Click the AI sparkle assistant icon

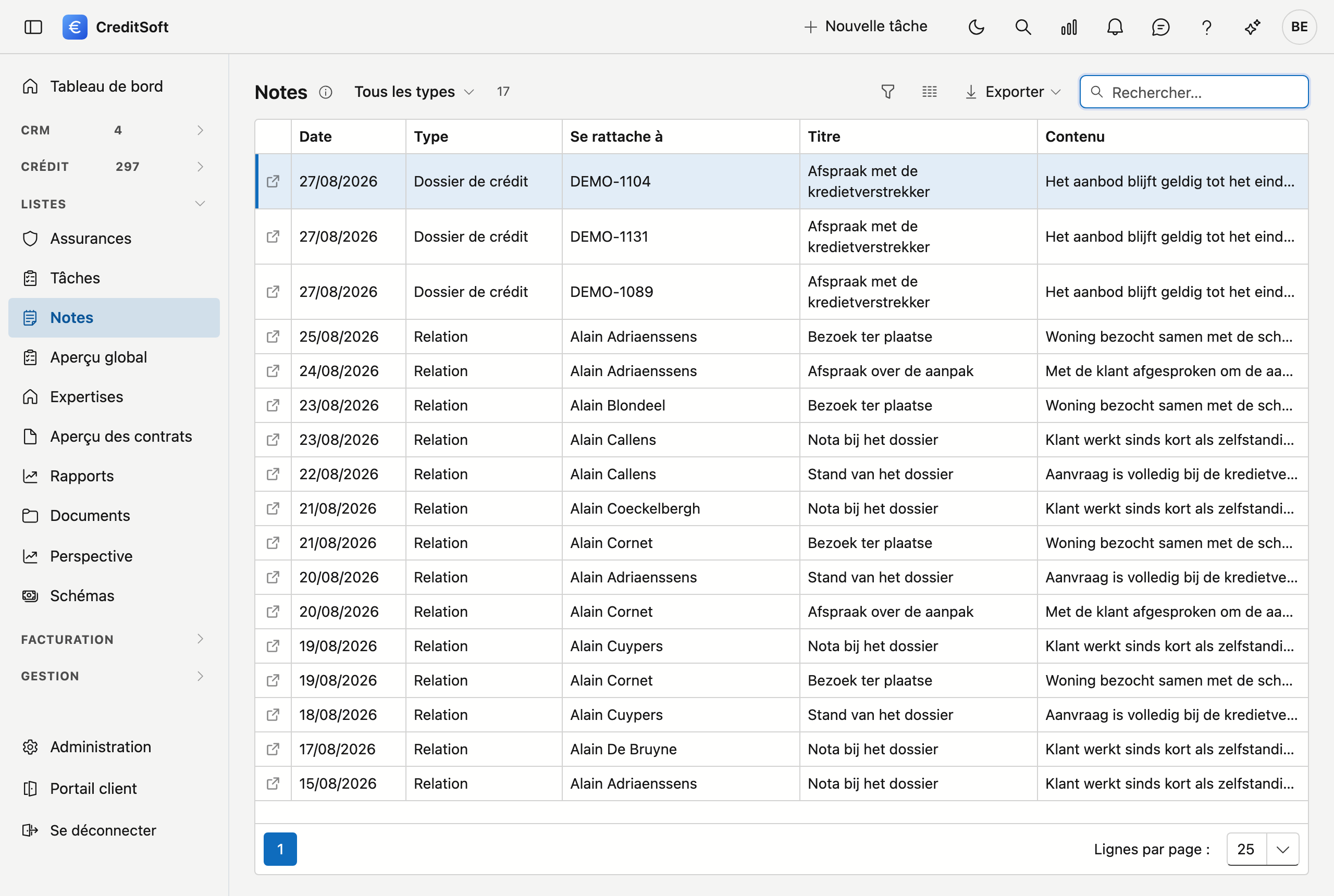(x=1252, y=27)
